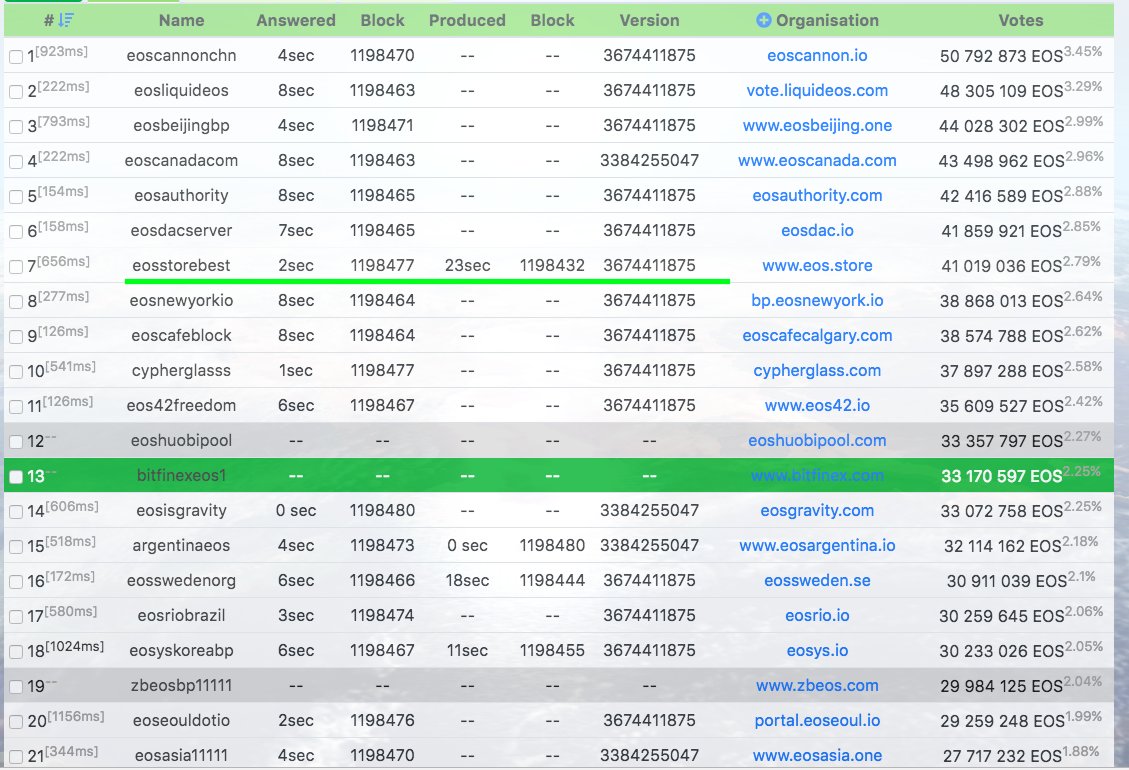Check the box for row 13 bitfinexeos1
1129x770 pixels.
pyautogui.click(x=16, y=477)
